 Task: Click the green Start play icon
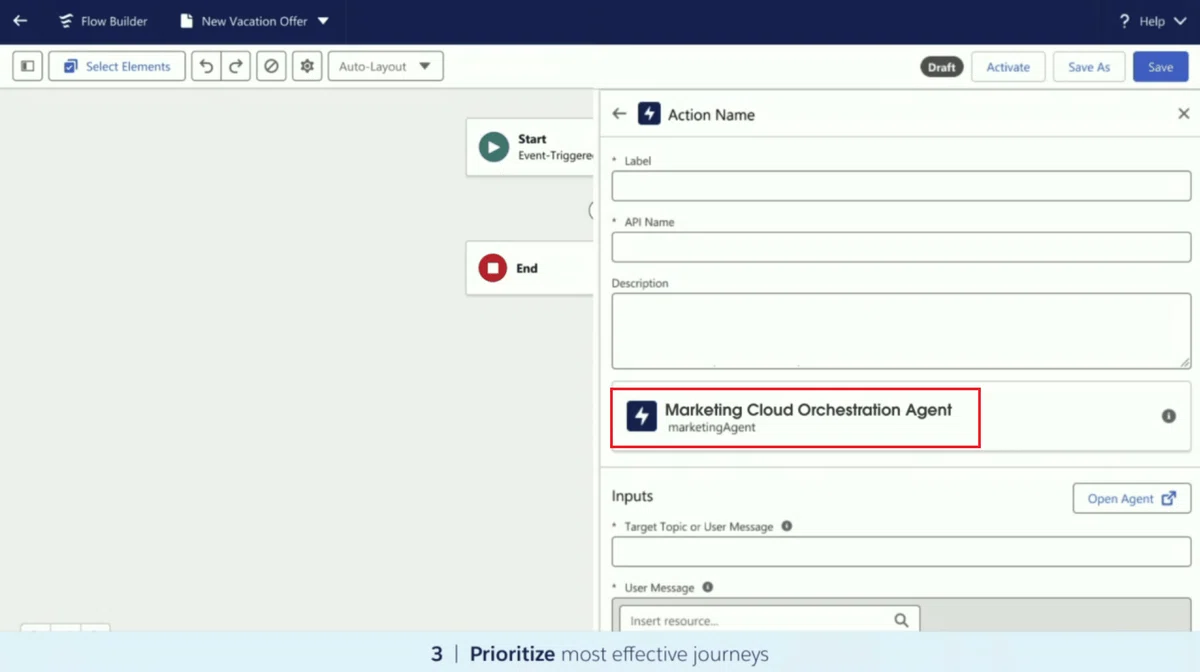pyautogui.click(x=493, y=147)
